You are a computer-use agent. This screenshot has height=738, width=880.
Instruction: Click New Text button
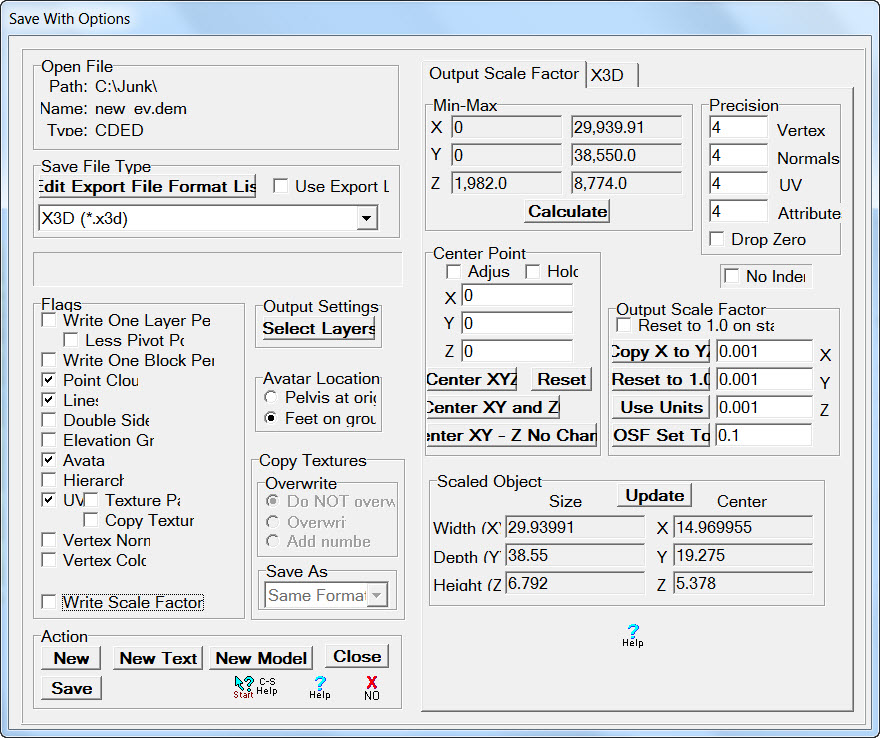tap(158, 658)
